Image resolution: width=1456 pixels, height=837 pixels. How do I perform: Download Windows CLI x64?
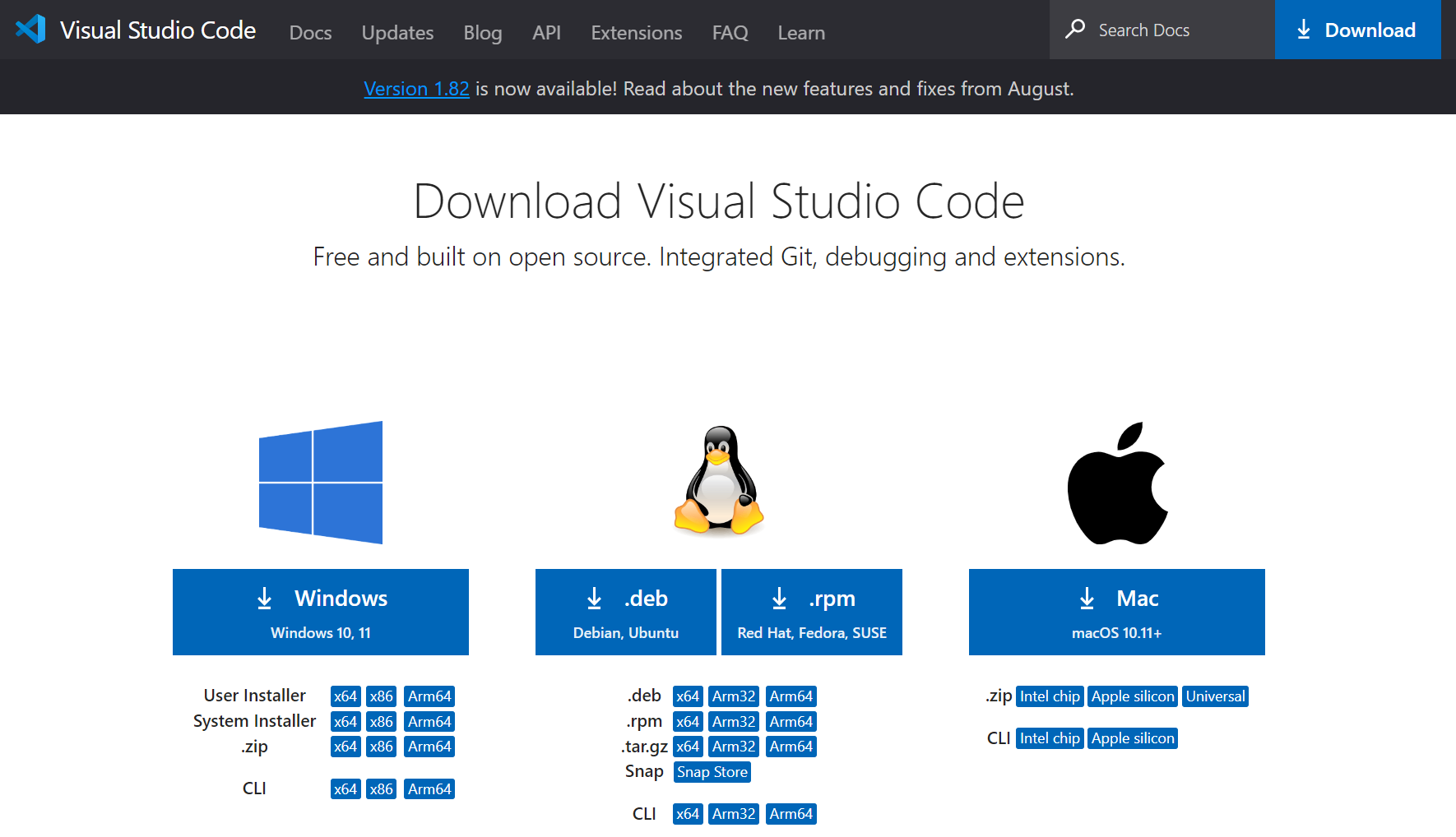coord(345,789)
